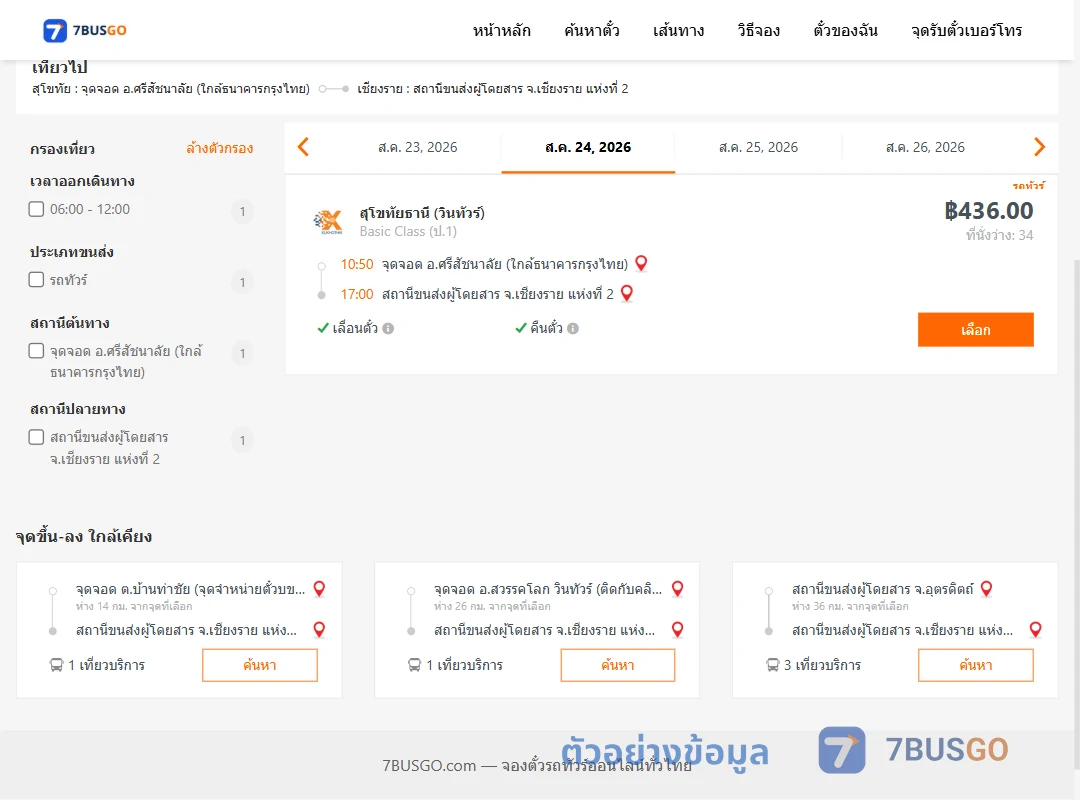Click bus icon beside 3 เที่ยวบริการ

coord(772,665)
